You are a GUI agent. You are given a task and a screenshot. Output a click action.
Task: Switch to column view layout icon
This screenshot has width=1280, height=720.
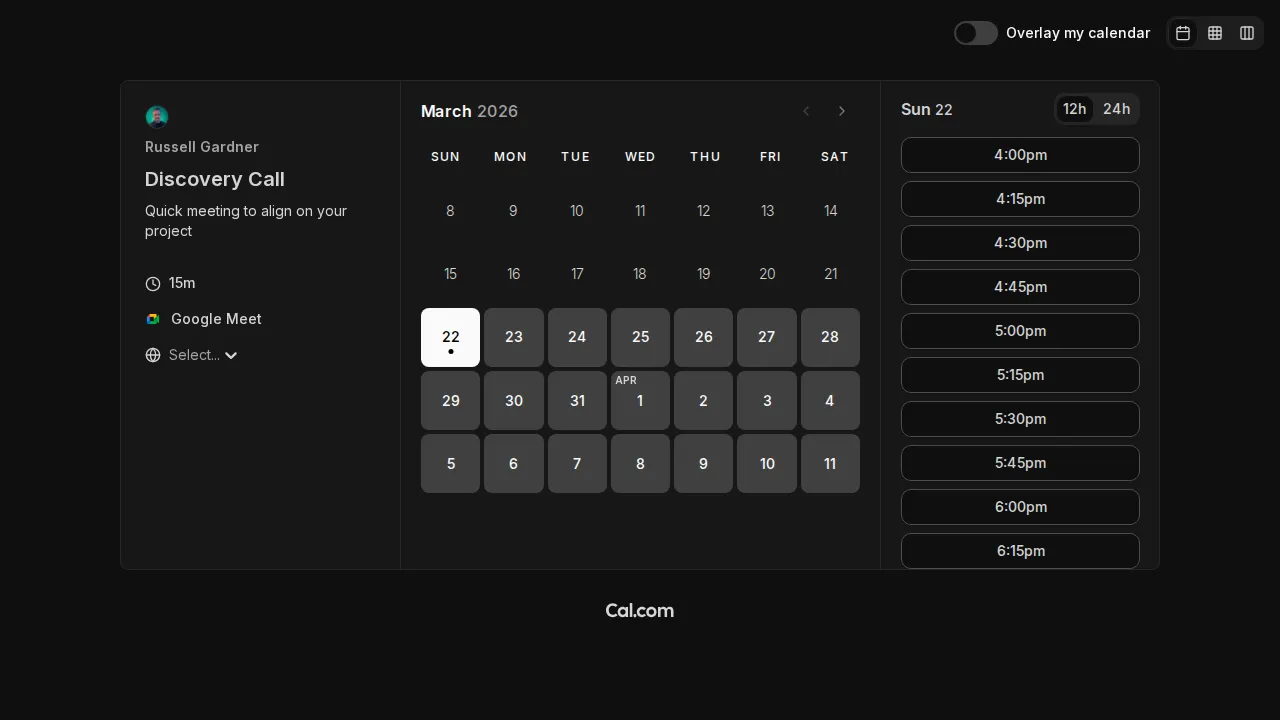[1247, 33]
